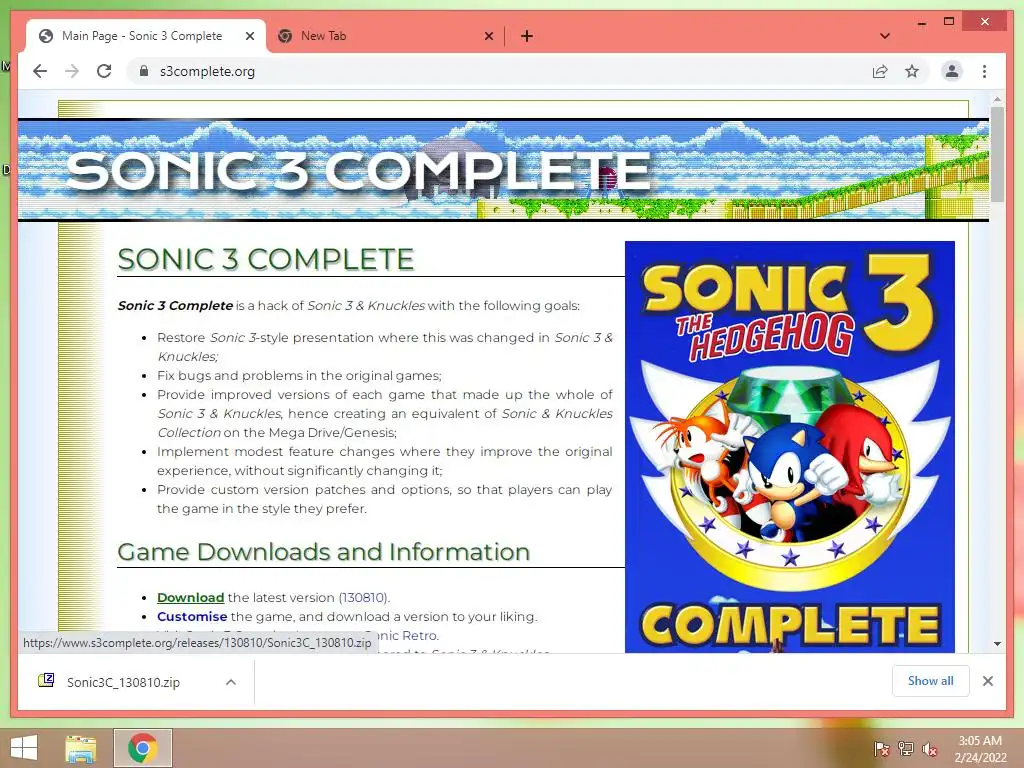Go back using the browser back arrow

[x=40, y=71]
